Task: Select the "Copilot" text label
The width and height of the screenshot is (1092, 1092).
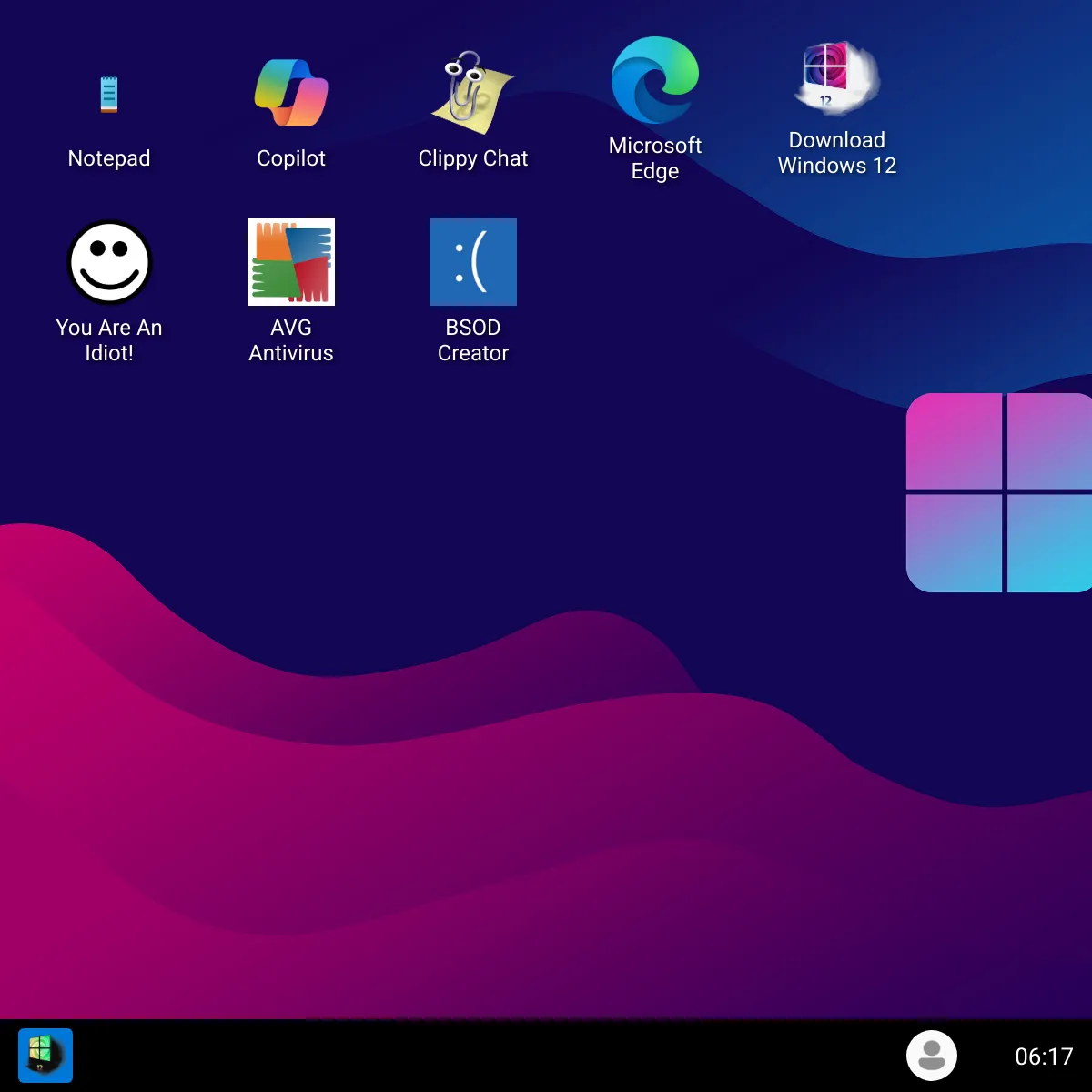Action: coord(291,158)
